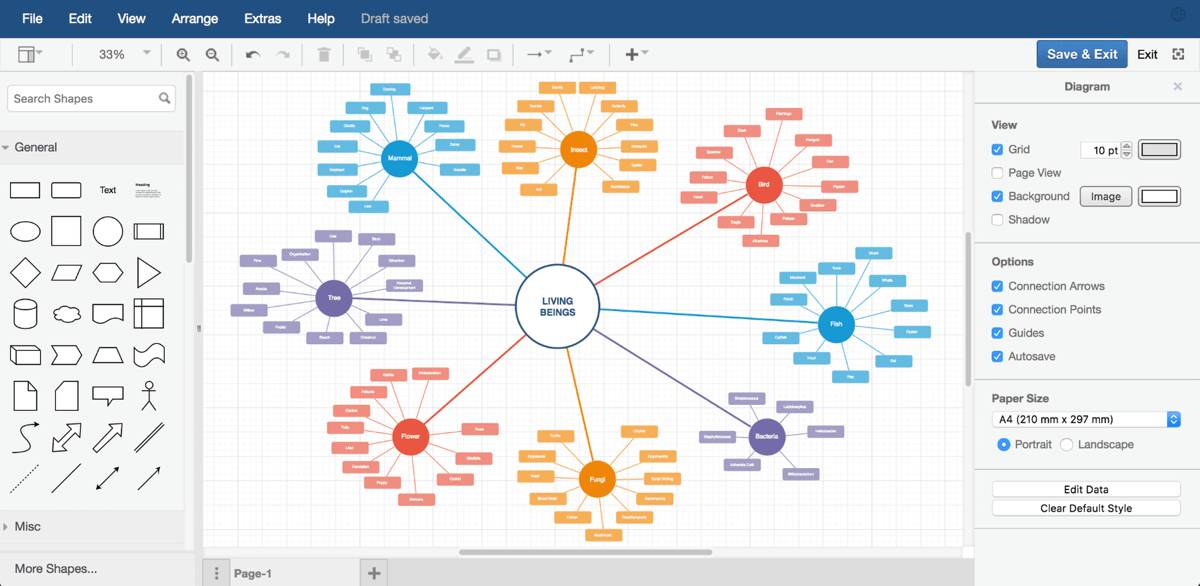Screen dimensions: 1200x586
Task: Select the curved S arrow shape
Action: [x=25, y=437]
